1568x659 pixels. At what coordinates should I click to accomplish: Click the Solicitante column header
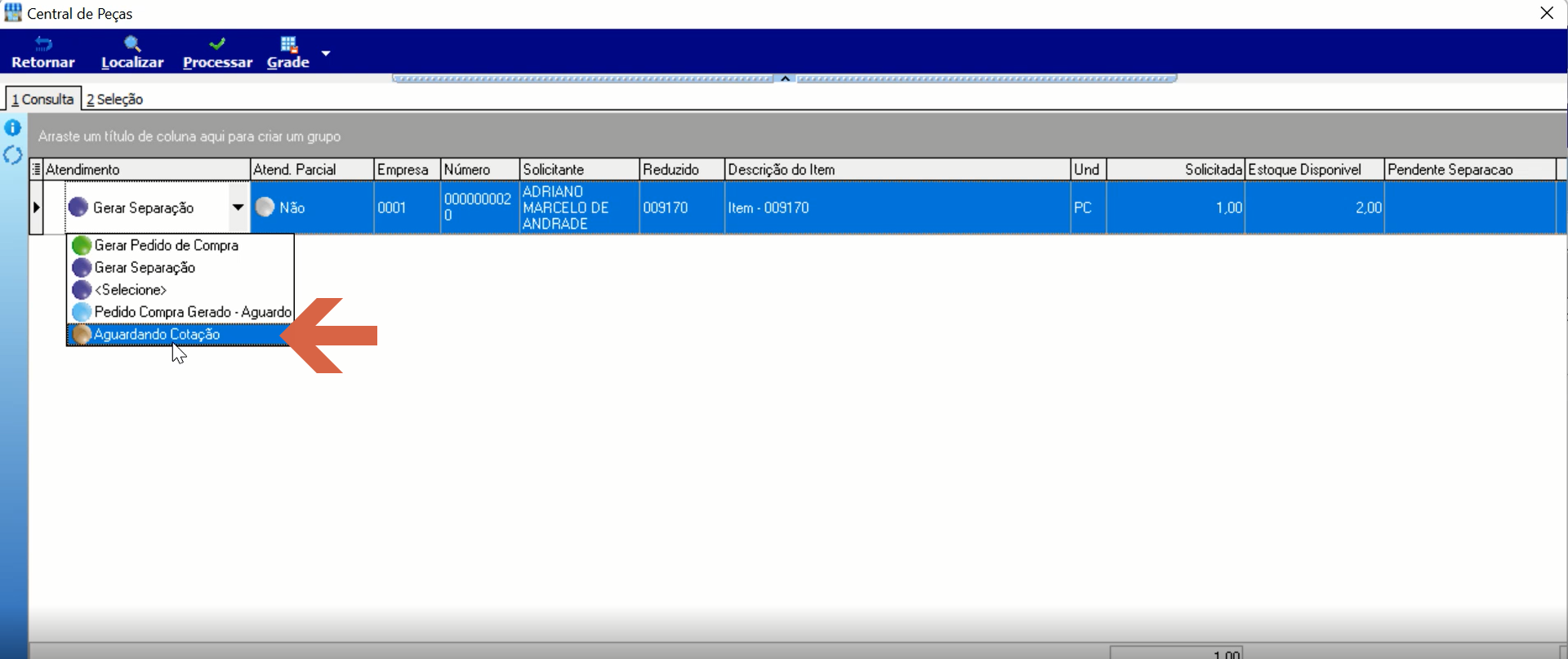point(579,169)
